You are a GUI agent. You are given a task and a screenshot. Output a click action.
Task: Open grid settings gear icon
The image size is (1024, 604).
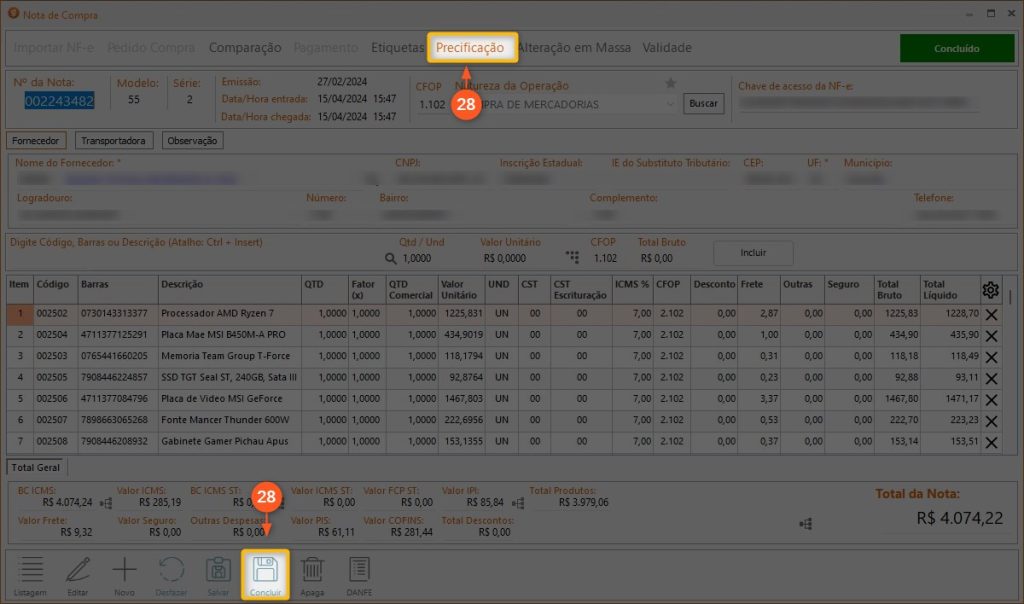(x=991, y=290)
